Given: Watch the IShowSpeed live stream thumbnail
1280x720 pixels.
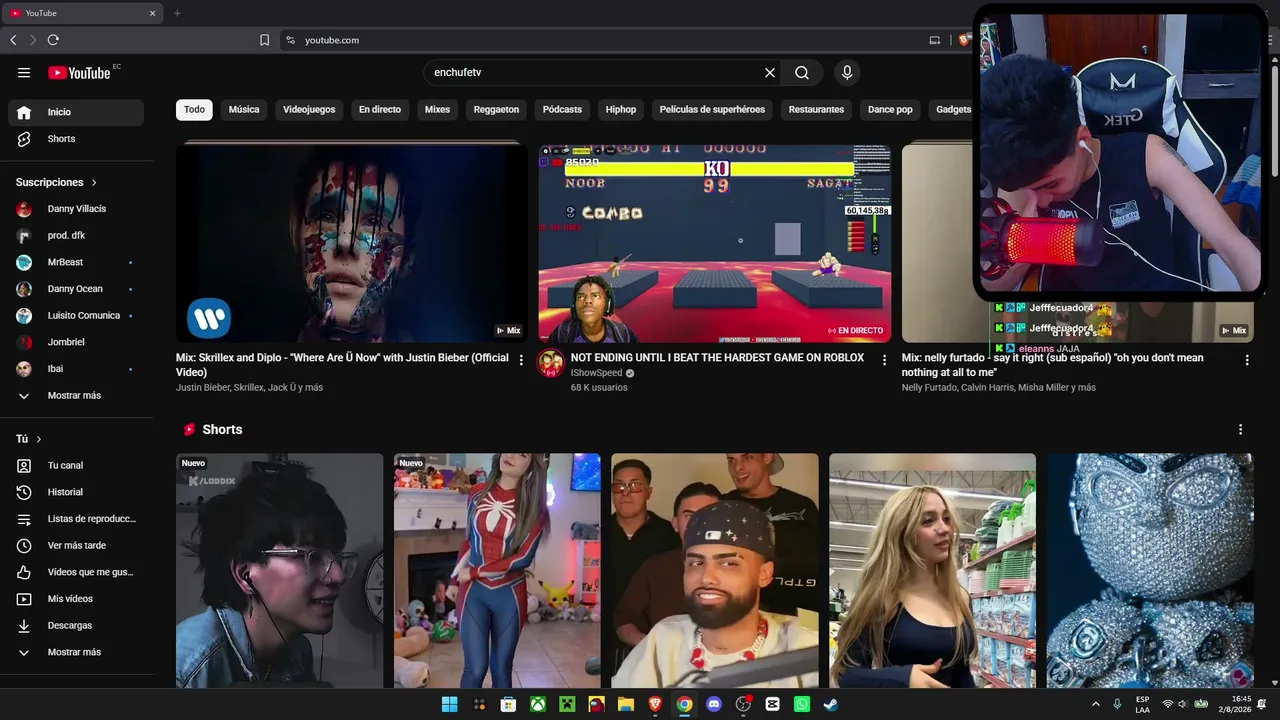Looking at the screenshot, I should (x=714, y=243).
